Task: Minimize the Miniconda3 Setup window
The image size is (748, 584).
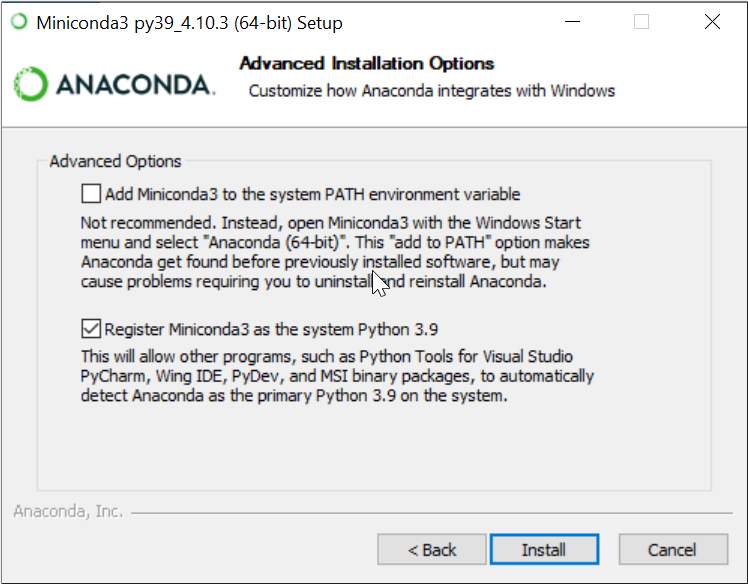Action: pos(572,21)
